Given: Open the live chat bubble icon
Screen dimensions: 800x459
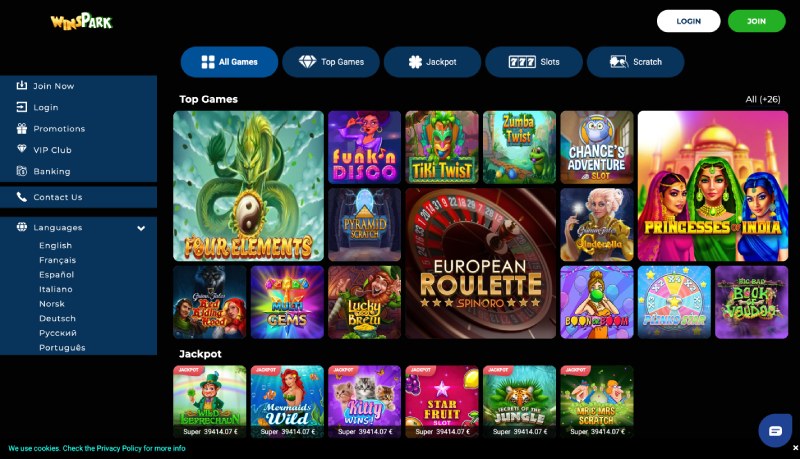Looking at the screenshot, I should tap(775, 430).
